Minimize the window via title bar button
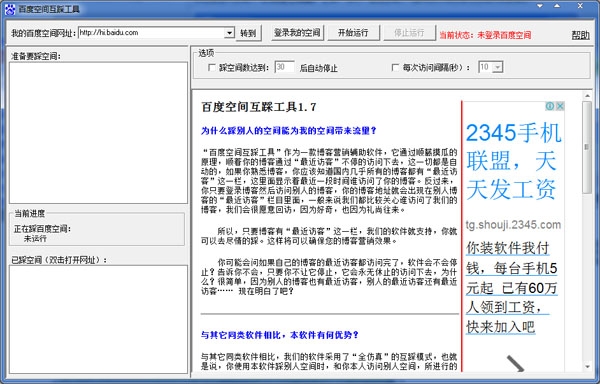The height and width of the screenshot is (384, 600). point(540,6)
